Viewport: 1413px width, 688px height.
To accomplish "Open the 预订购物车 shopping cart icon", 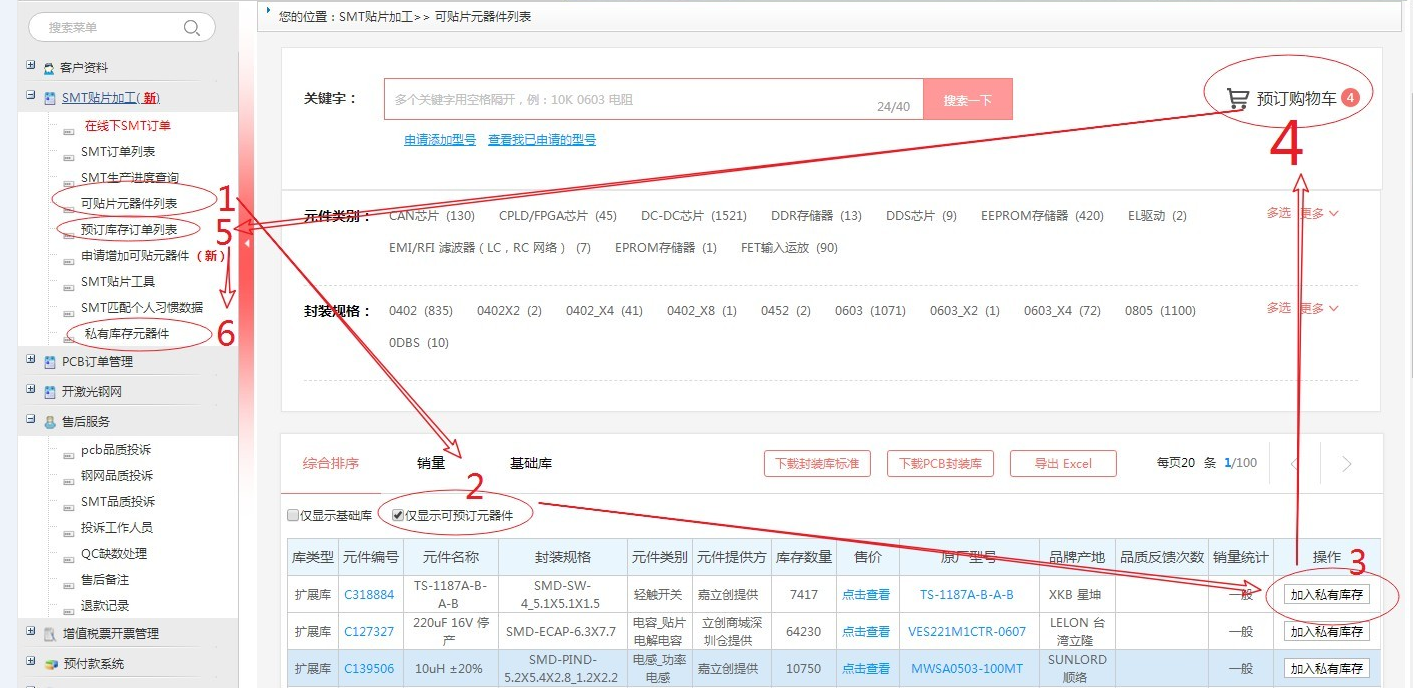I will coord(1238,98).
